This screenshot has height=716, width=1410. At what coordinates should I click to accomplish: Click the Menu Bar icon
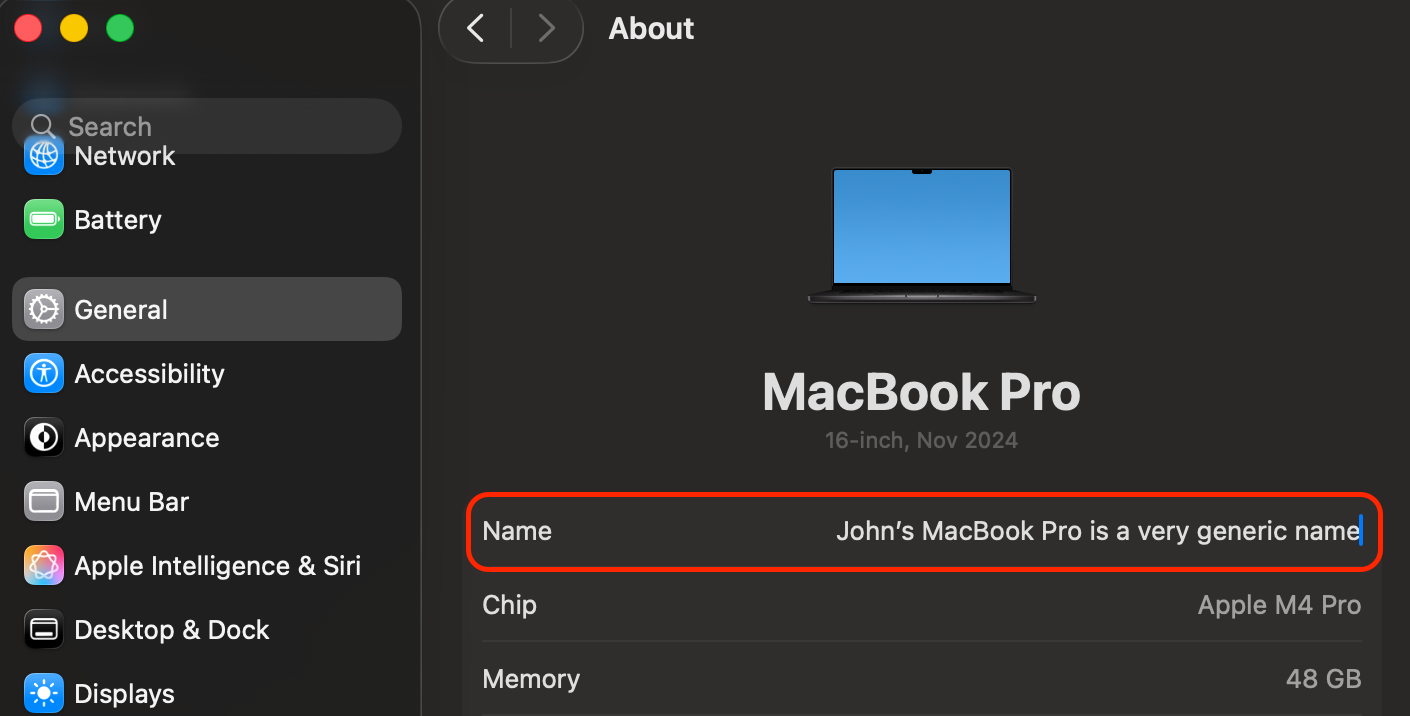pos(44,502)
